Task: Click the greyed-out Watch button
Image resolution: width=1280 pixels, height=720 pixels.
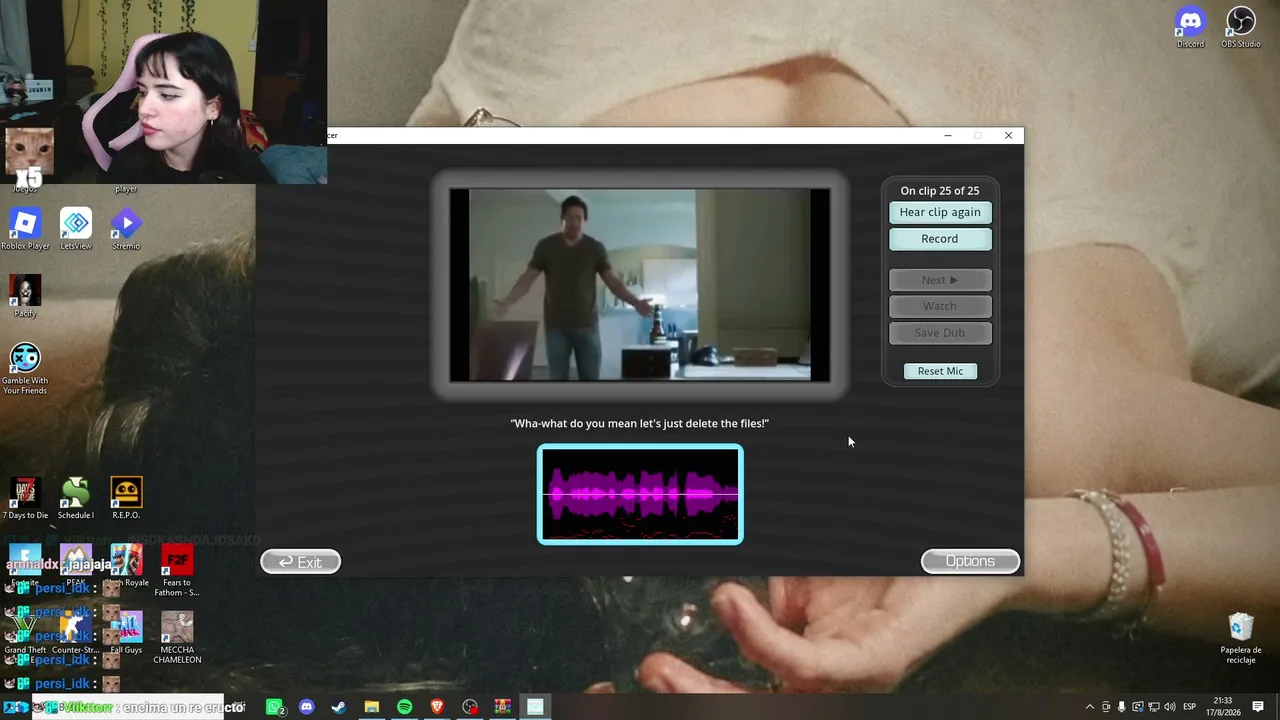Action: [940, 306]
